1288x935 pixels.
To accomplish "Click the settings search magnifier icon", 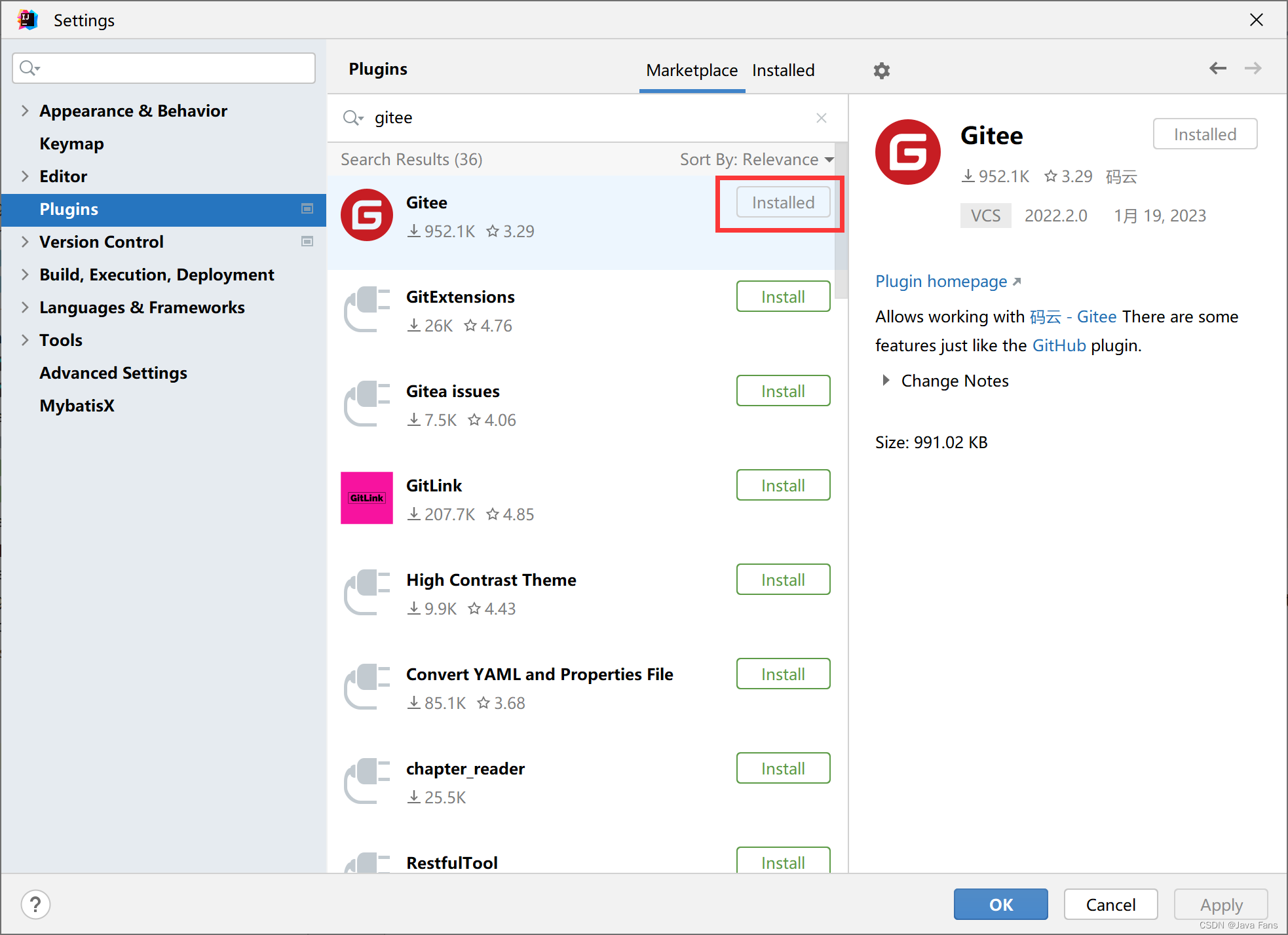I will [29, 68].
